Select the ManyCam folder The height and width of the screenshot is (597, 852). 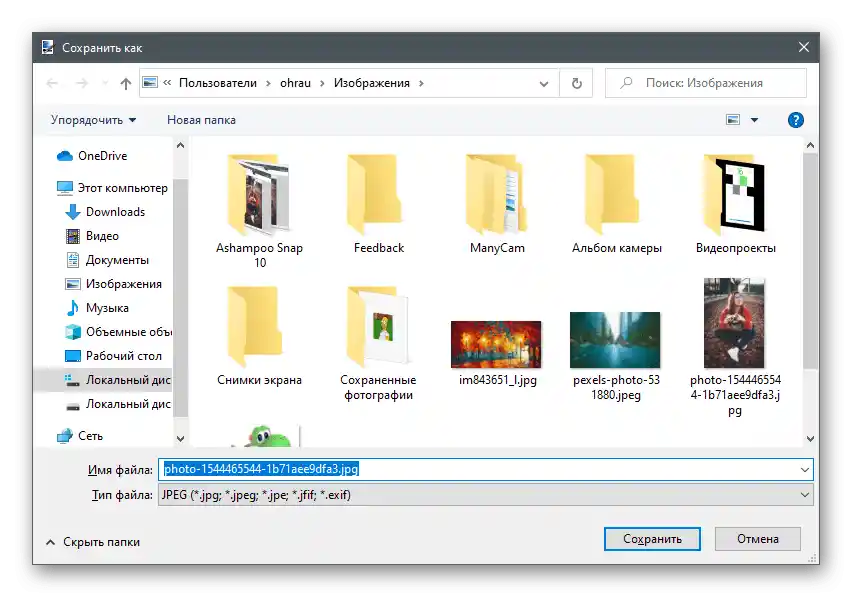(x=497, y=204)
